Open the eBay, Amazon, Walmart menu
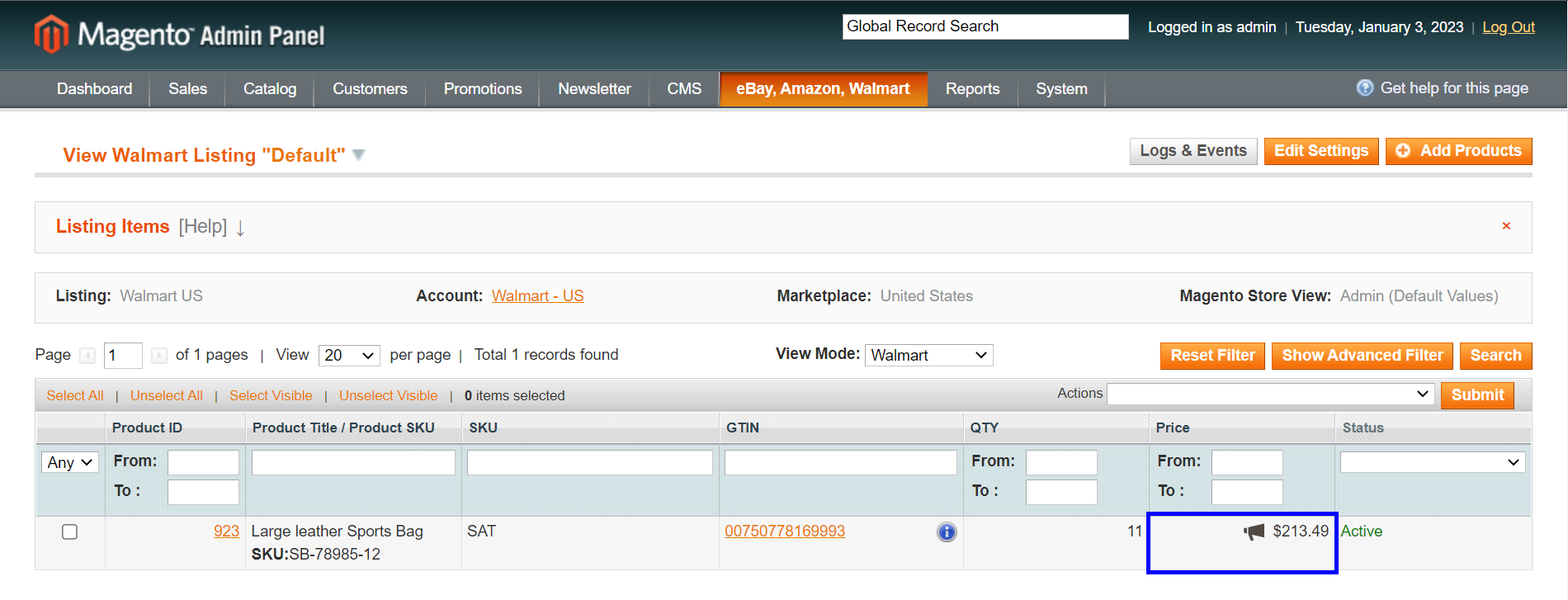Screen dimensions: 1568x600 [823, 88]
